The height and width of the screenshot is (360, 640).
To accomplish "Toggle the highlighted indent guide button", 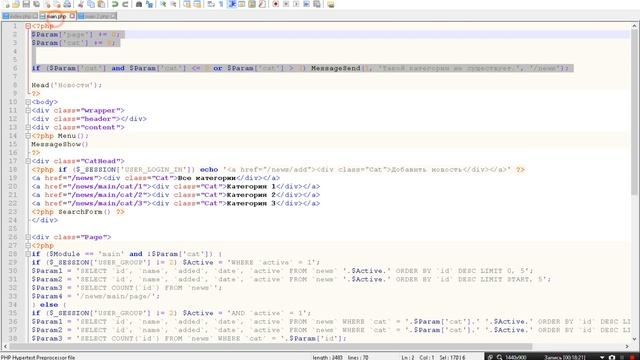I will coord(231,4).
